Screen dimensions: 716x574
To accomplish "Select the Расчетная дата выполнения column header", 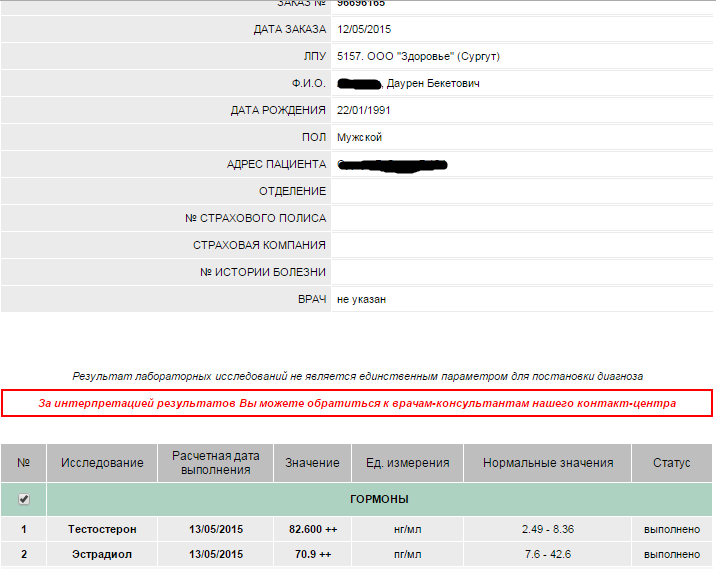I will click(215, 463).
